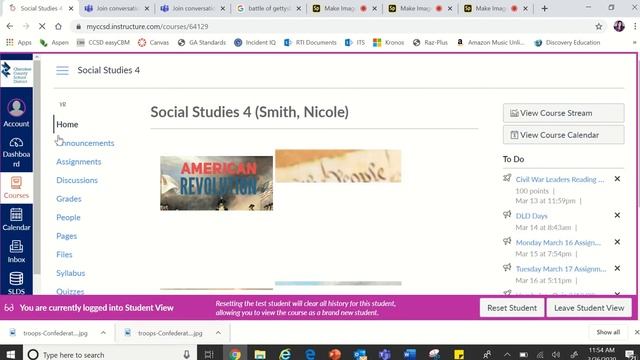This screenshot has width=640, height=360.
Task: Open Amazon Music Unlimited bookmark
Action: click(x=491, y=42)
